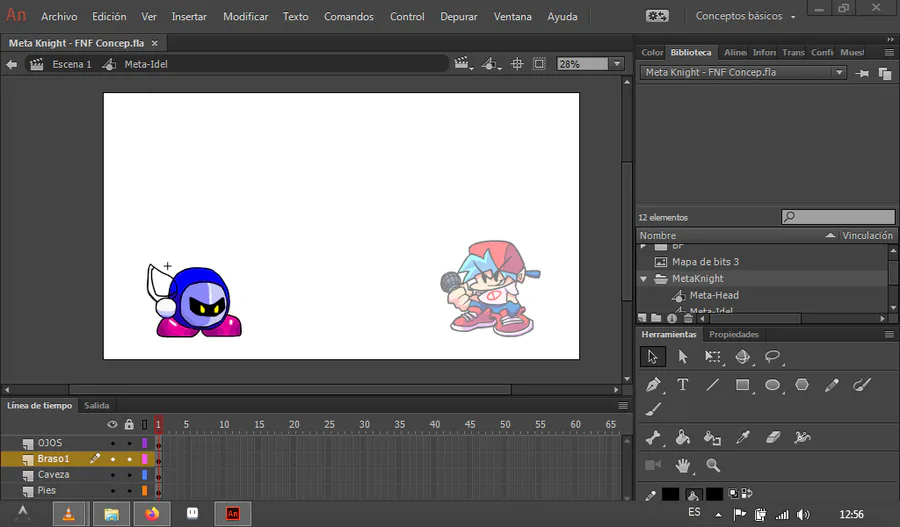Open the Comandos menu
The height and width of the screenshot is (527, 900).
[348, 17]
